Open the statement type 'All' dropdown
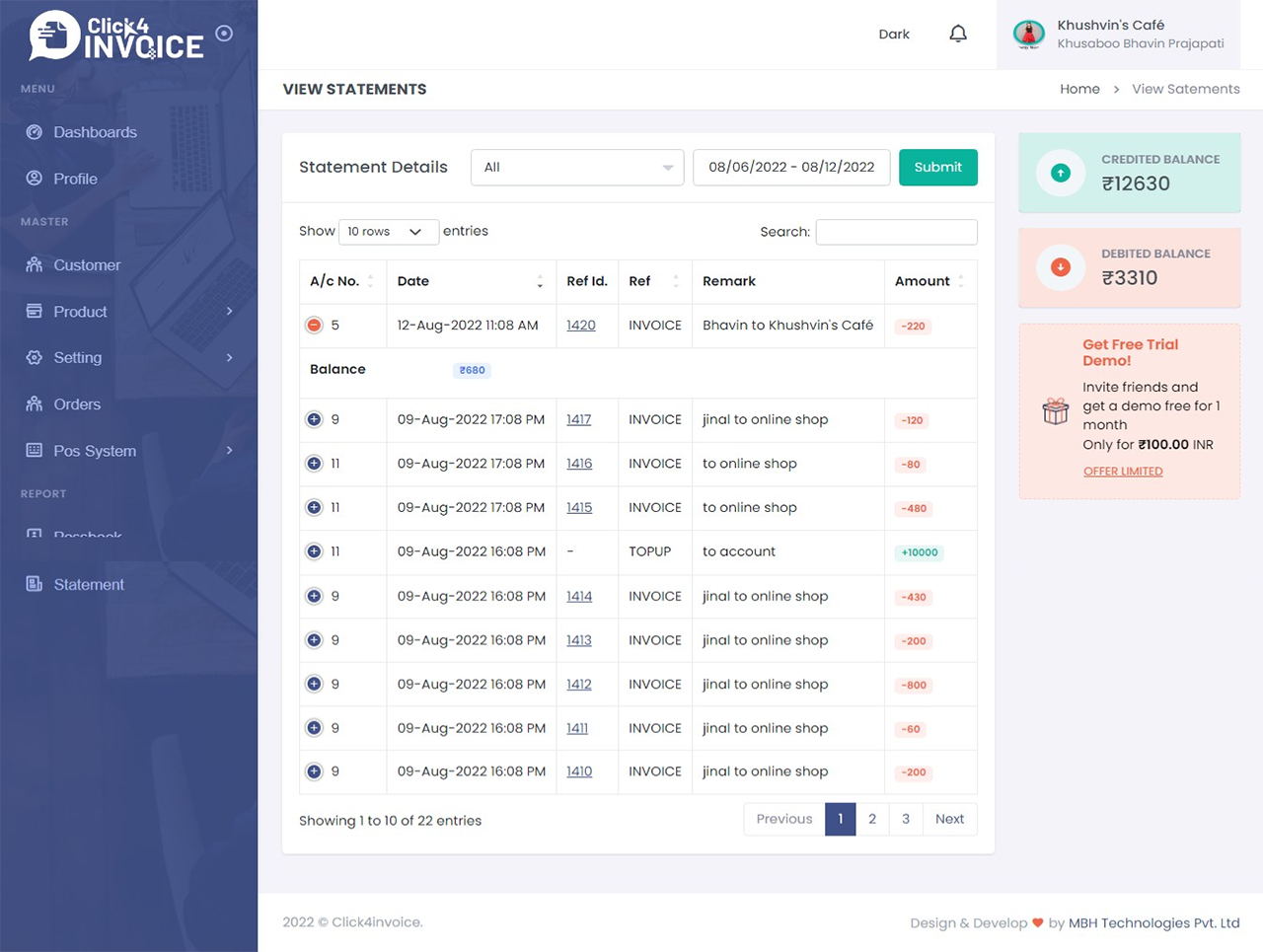1263x952 pixels. [576, 168]
